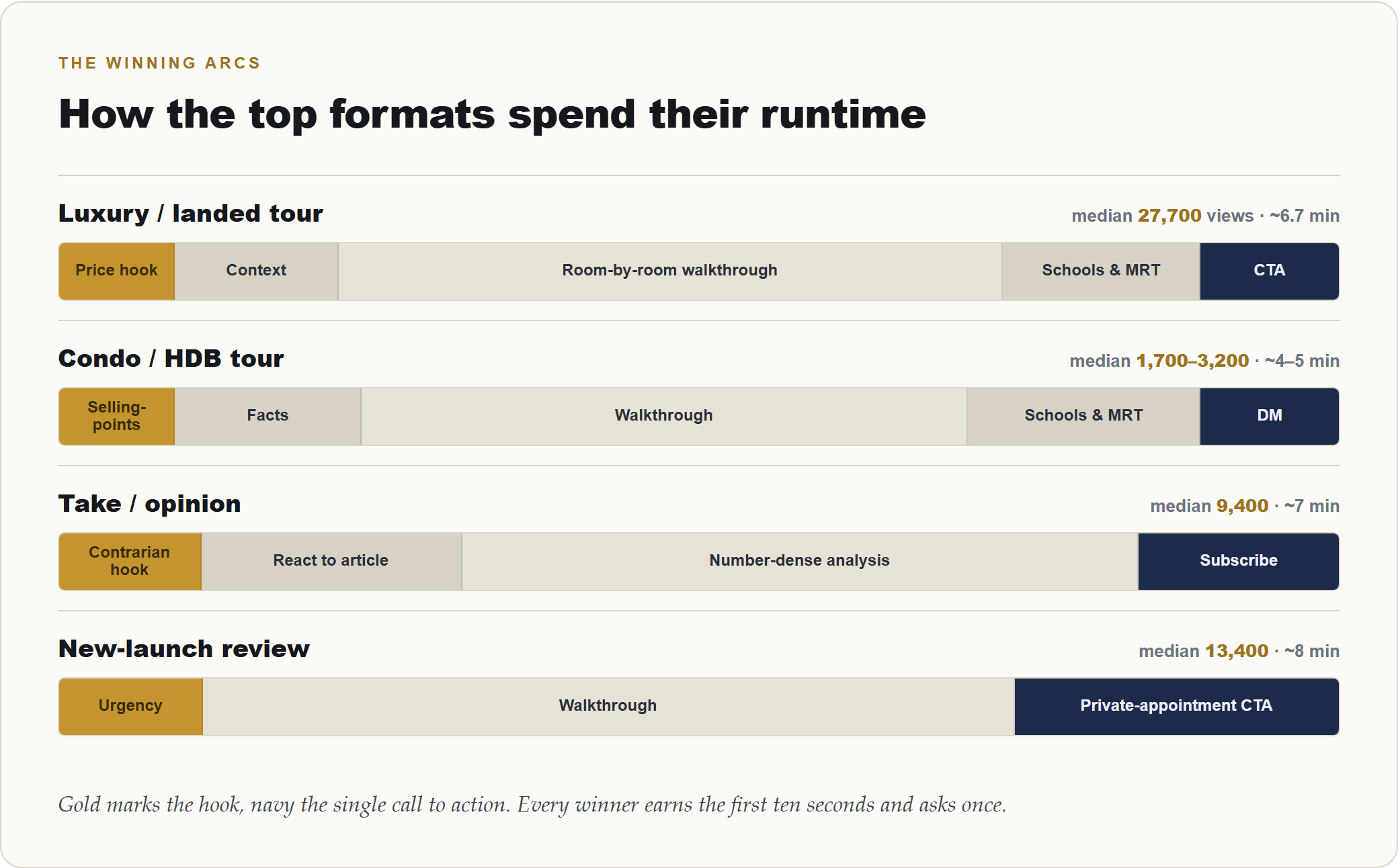The height and width of the screenshot is (868, 1398).
Task: Click the heading 'Luxury / landed tour'
Action: (x=191, y=214)
